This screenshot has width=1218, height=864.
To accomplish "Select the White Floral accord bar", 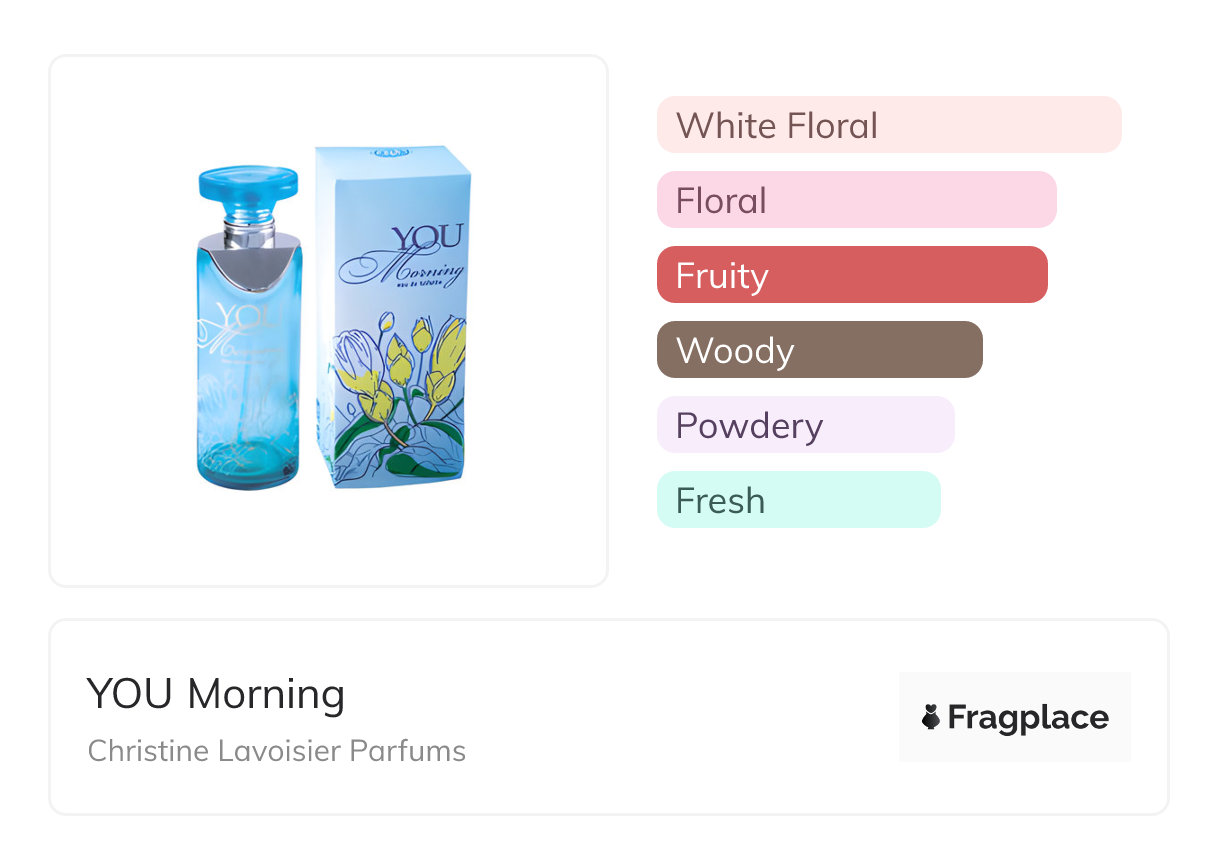I will 888,125.
